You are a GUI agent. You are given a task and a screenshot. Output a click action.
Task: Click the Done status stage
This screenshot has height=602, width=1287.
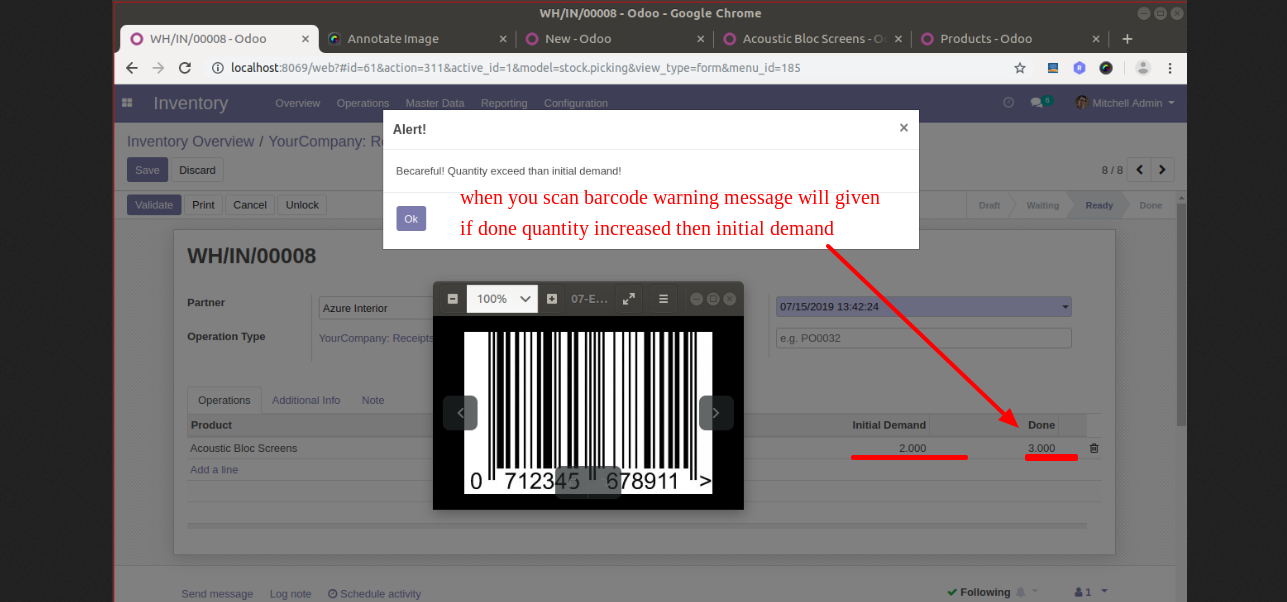tap(1151, 205)
